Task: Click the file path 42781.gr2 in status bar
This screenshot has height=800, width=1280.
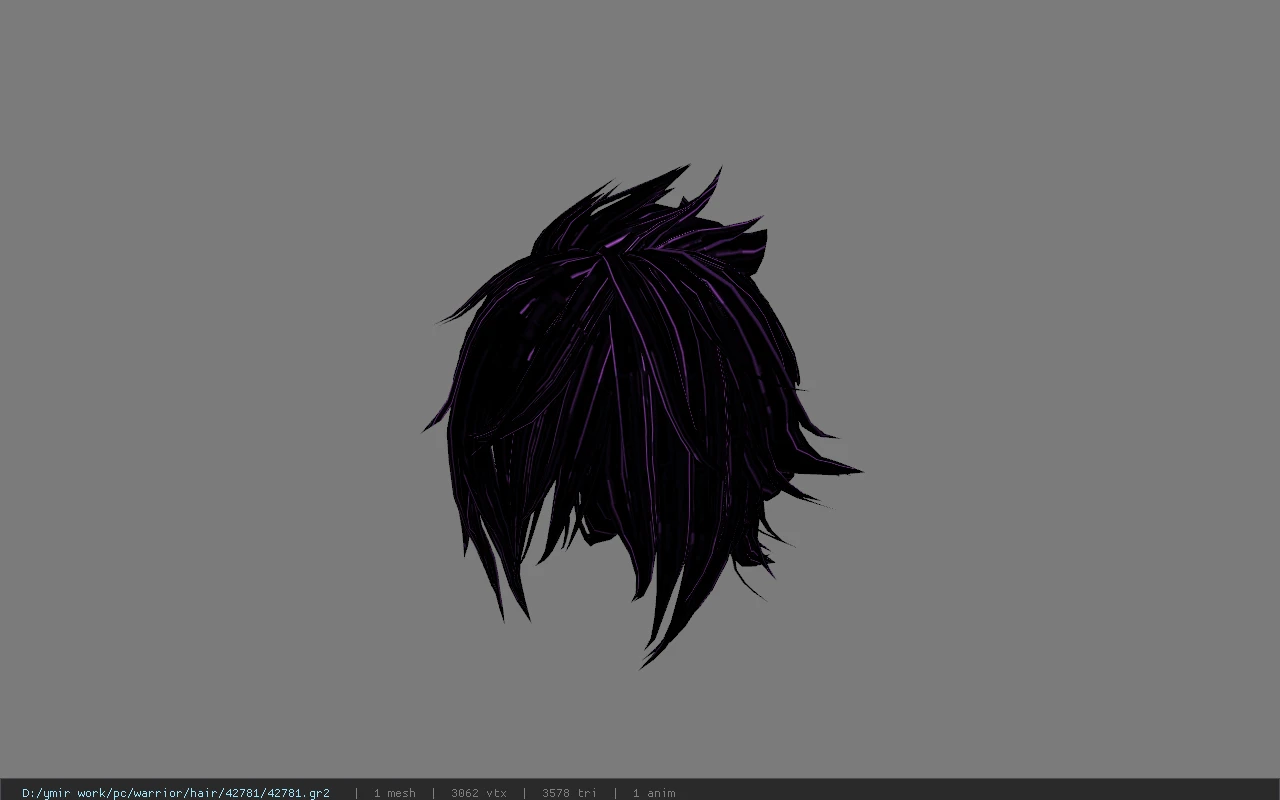Action: [176, 793]
